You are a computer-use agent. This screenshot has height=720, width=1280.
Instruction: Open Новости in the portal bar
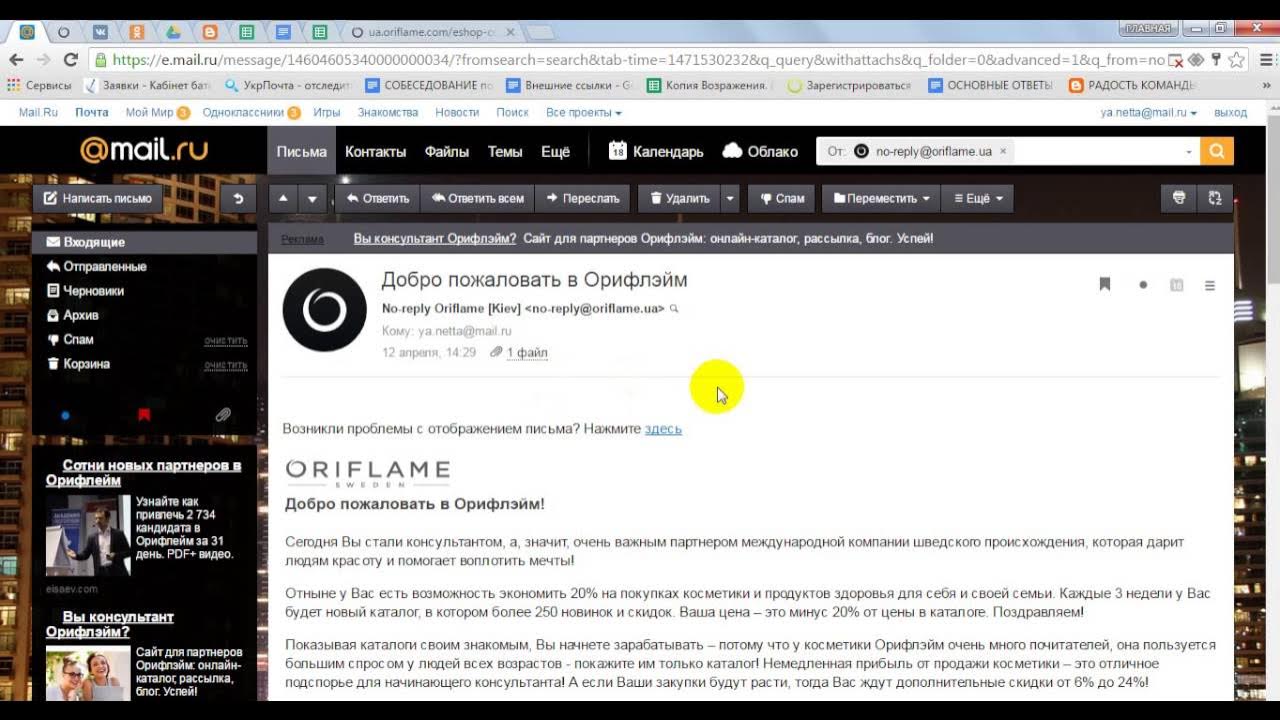[x=457, y=112]
